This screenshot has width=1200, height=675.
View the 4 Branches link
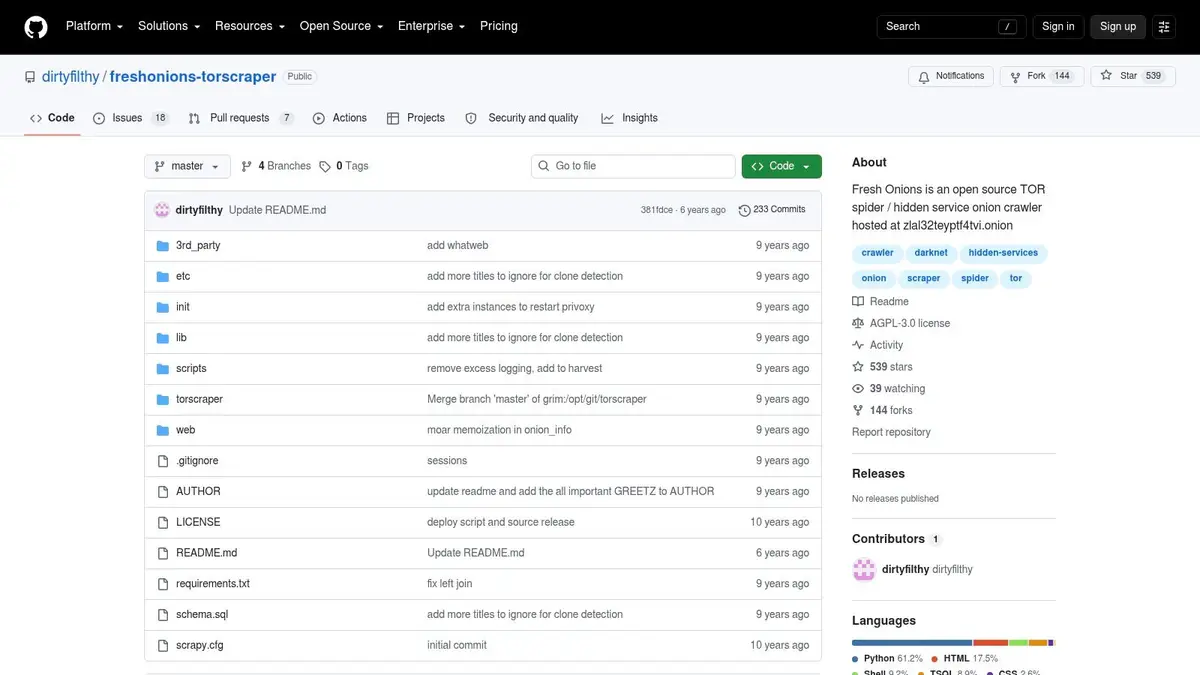pyautogui.click(x=277, y=166)
